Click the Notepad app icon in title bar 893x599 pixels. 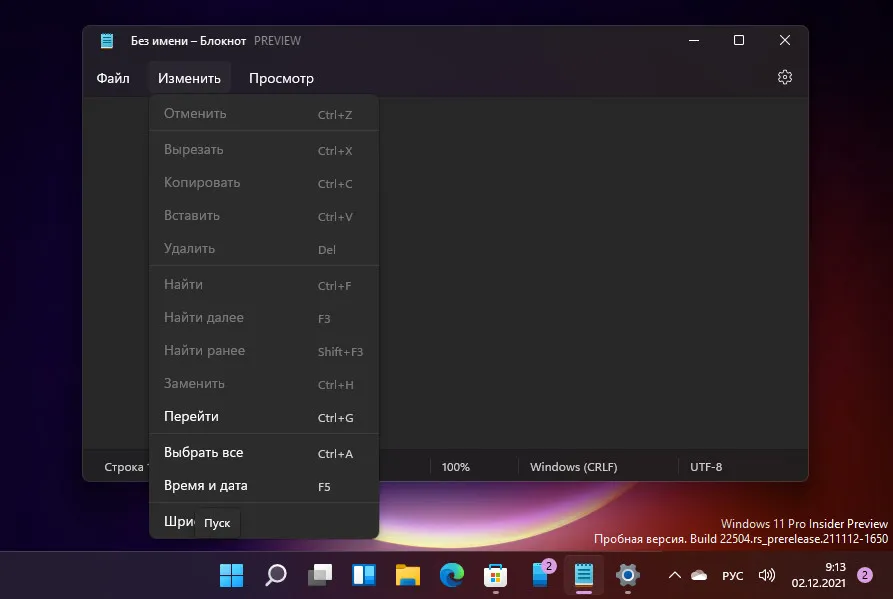(107, 41)
